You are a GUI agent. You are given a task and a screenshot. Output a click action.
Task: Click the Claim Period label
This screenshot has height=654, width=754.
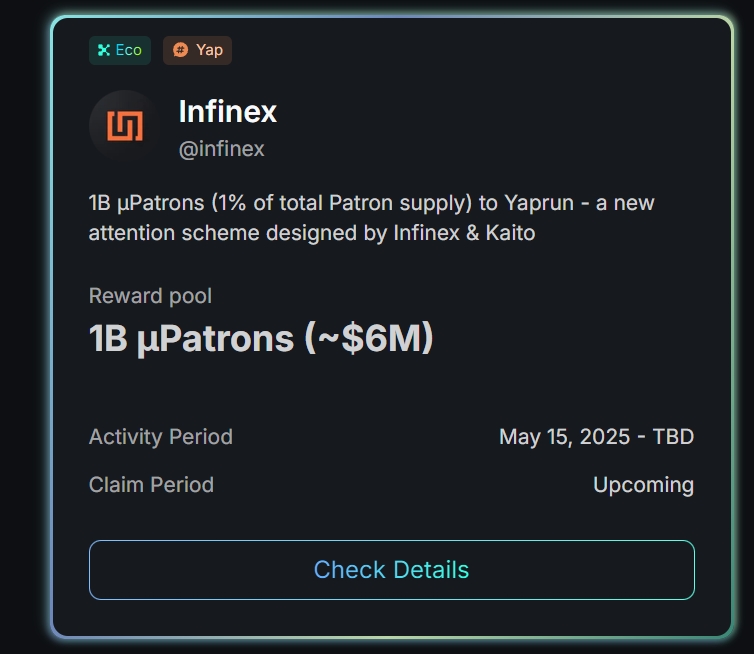pyautogui.click(x=151, y=485)
